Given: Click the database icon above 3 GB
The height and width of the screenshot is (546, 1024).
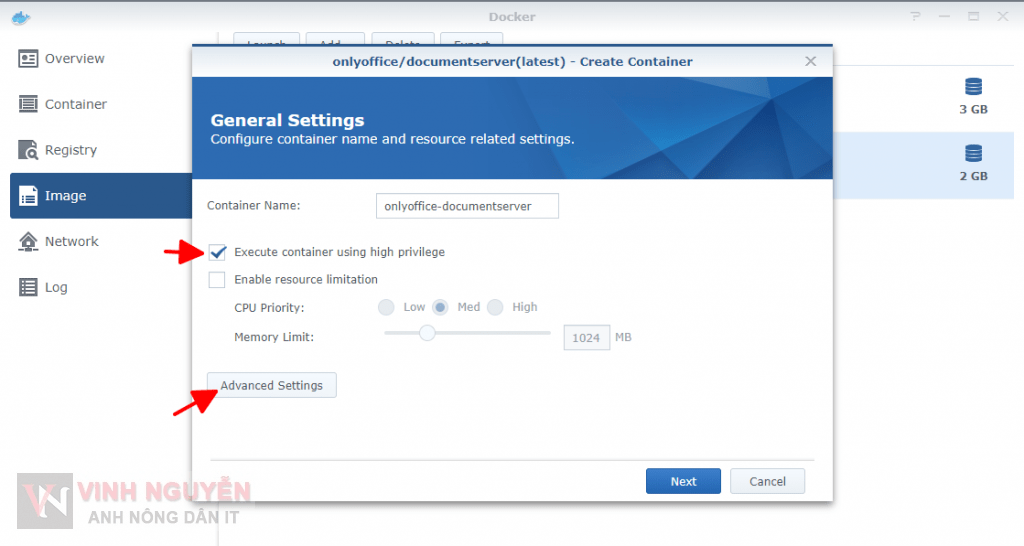Looking at the screenshot, I should click(973, 87).
